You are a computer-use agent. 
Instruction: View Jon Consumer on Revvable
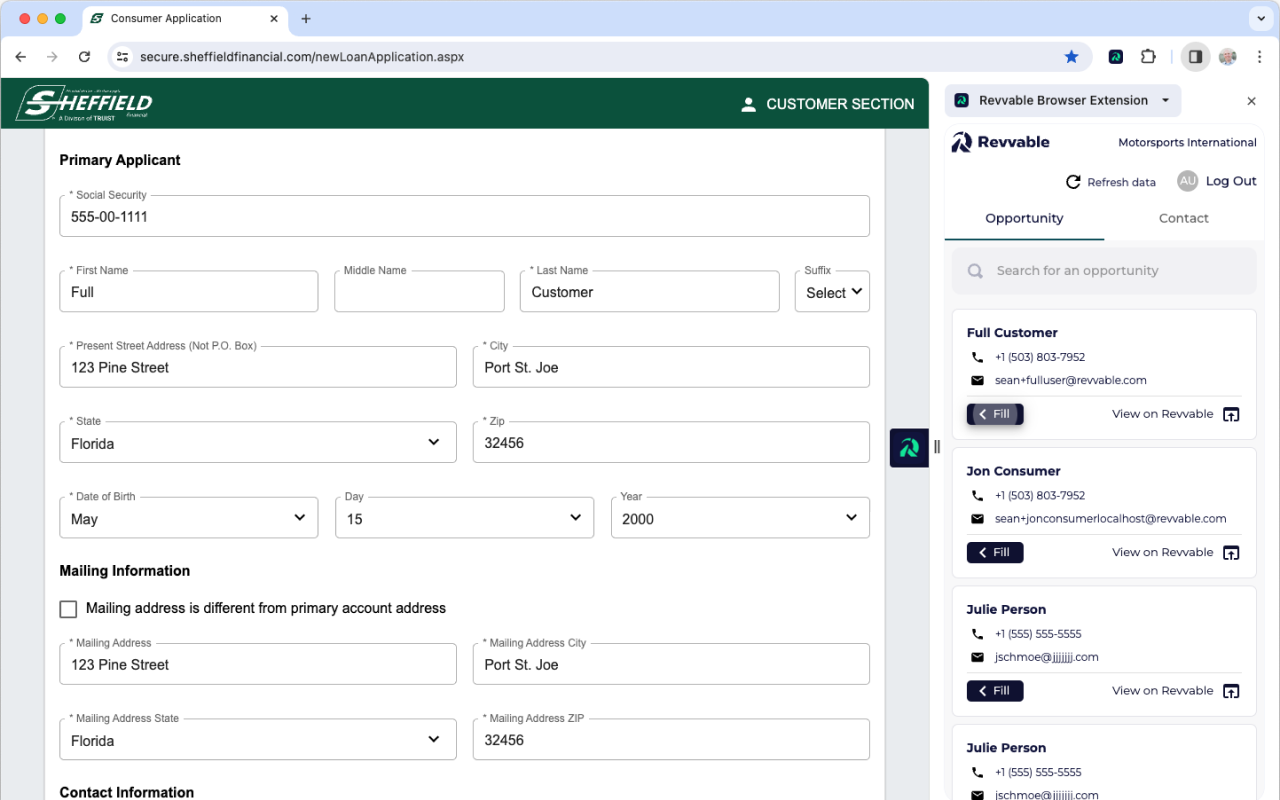[1176, 552]
